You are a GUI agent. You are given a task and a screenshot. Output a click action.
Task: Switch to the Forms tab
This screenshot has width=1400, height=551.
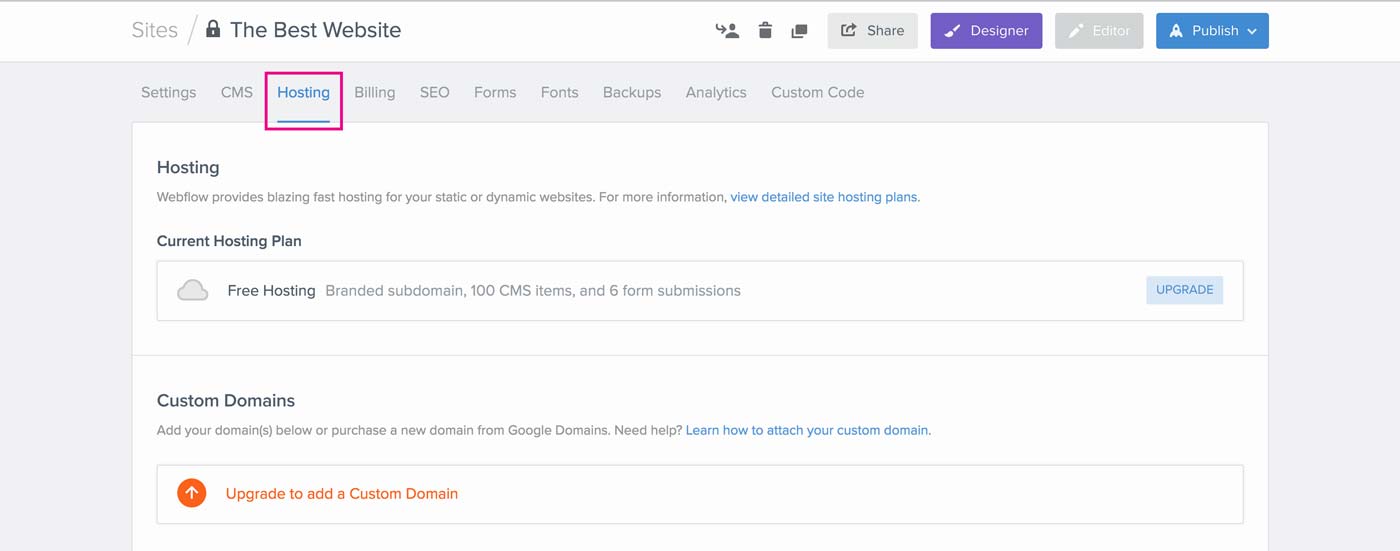point(495,92)
